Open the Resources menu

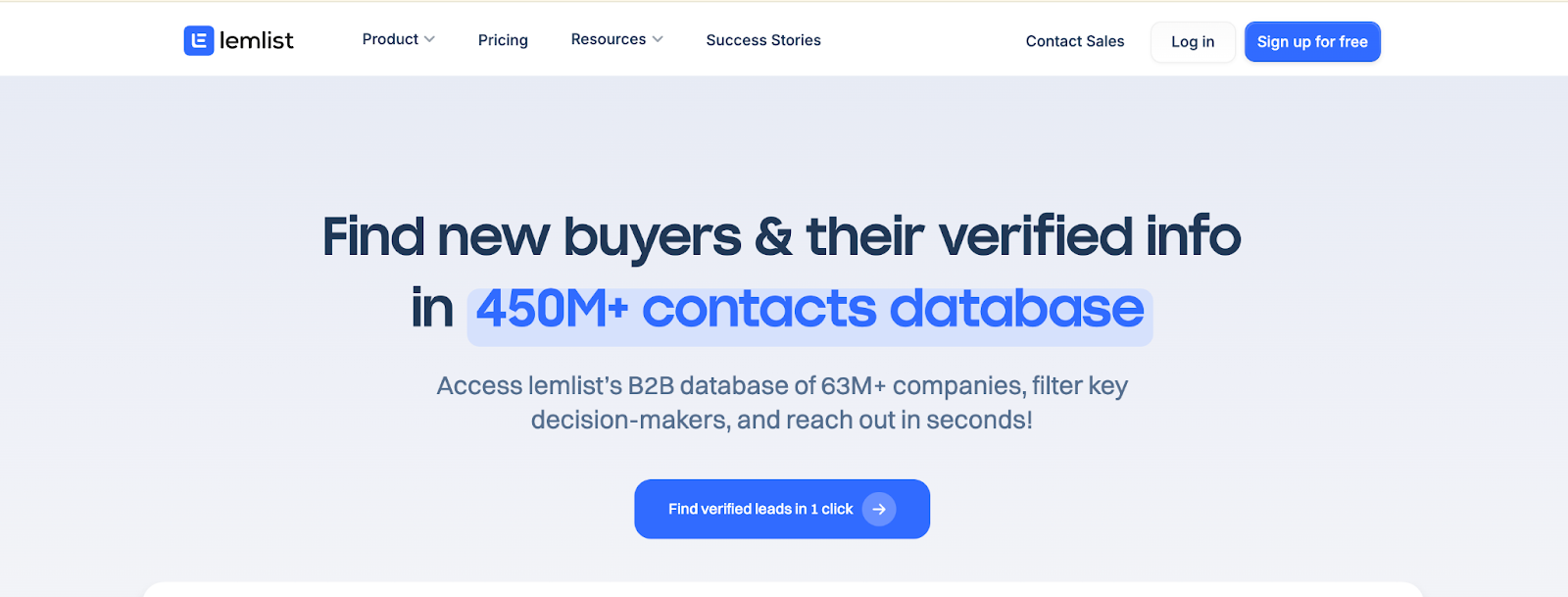(608, 39)
